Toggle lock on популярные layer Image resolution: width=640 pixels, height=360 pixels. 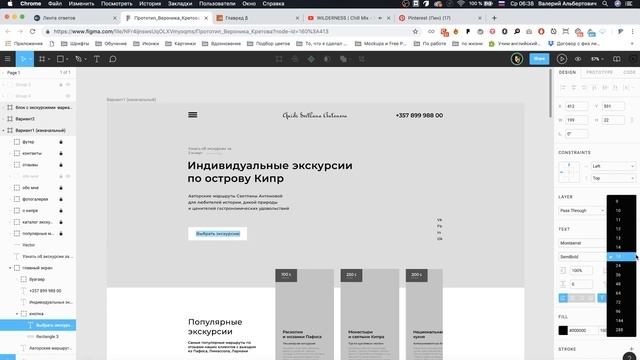61,233
